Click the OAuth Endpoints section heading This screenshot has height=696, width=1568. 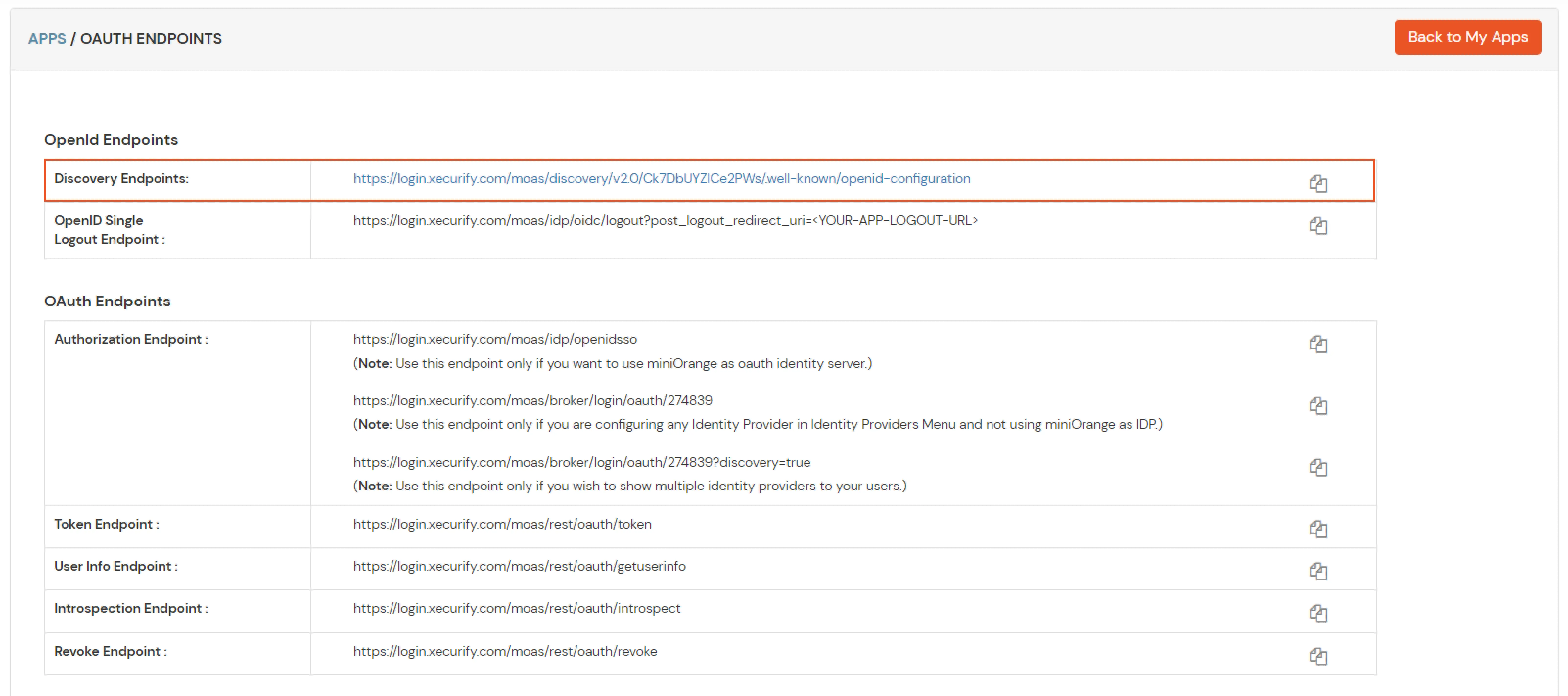[107, 302]
